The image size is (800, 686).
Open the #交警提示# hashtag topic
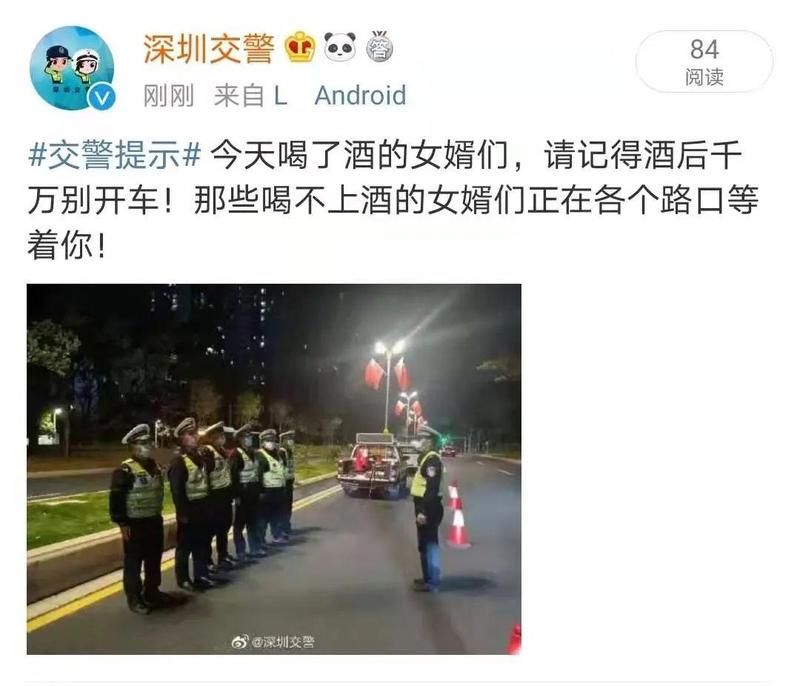point(115,155)
